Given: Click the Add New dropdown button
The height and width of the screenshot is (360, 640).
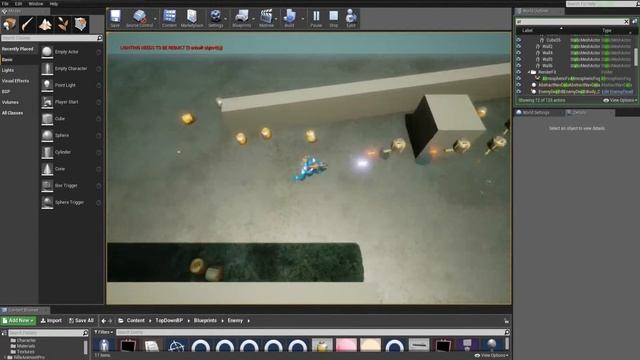Looking at the screenshot, I should click(x=18, y=321).
